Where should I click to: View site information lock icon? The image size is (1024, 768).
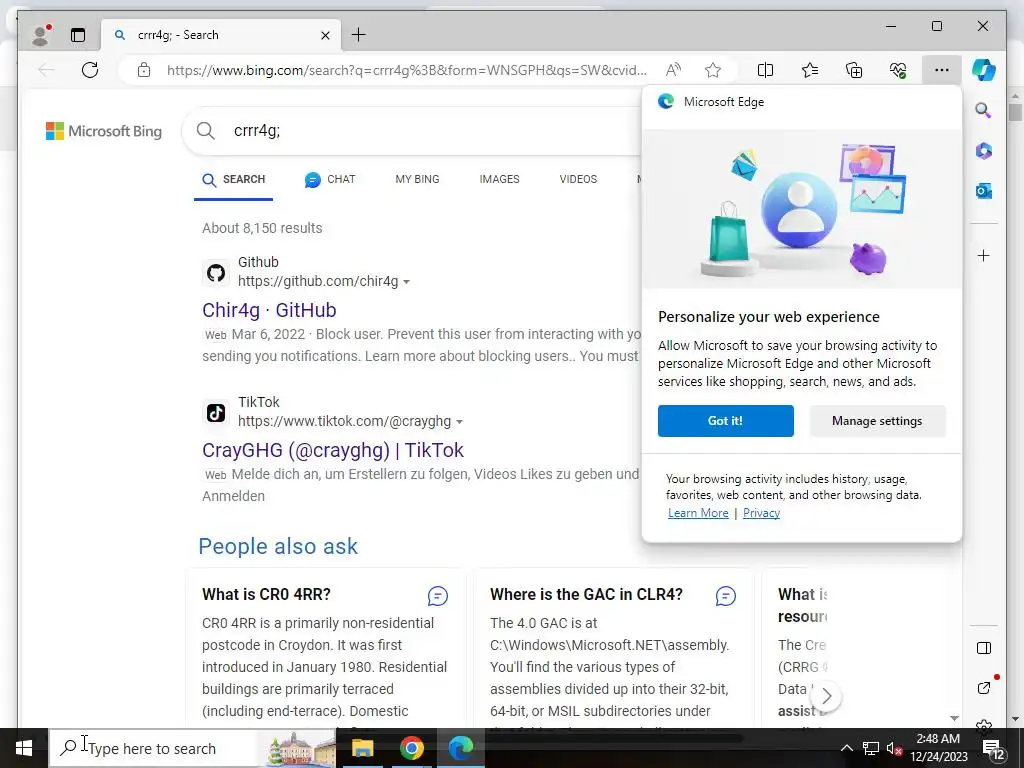[144, 70]
